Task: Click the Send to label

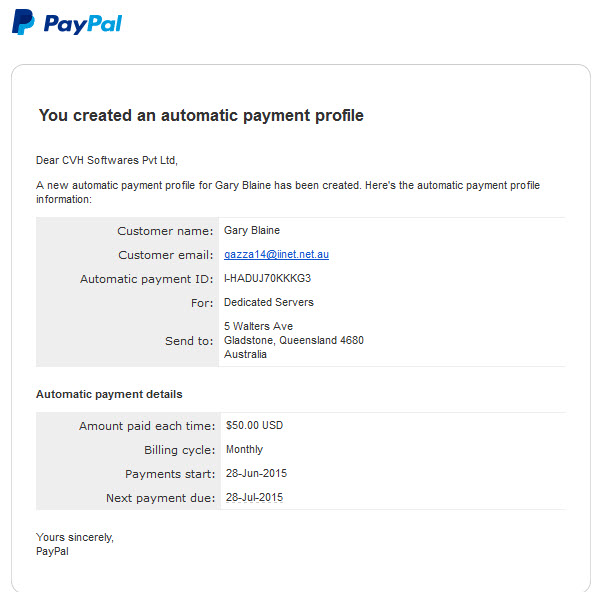Action: point(189,341)
